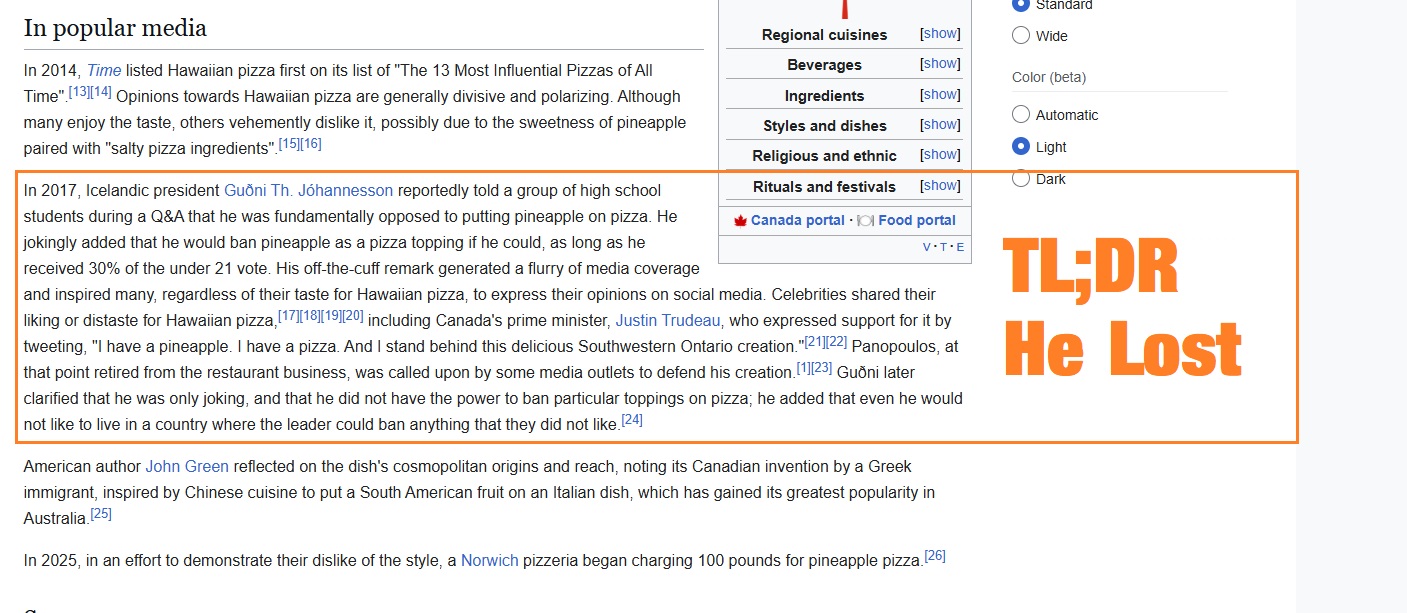Image resolution: width=1407 pixels, height=613 pixels.
Task: Click the 'Styles and dishes' label
Action: pos(825,125)
